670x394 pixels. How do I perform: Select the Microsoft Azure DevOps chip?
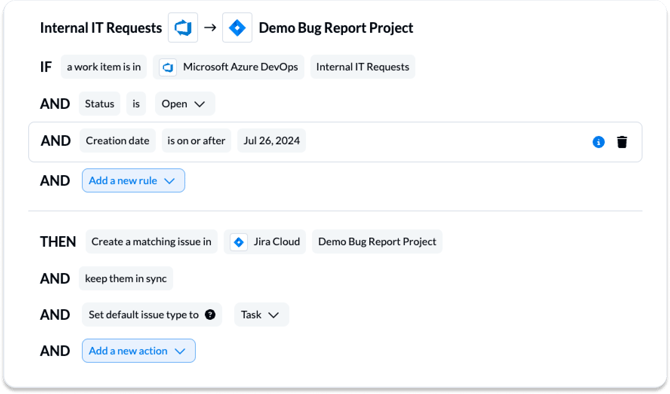pyautogui.click(x=229, y=67)
